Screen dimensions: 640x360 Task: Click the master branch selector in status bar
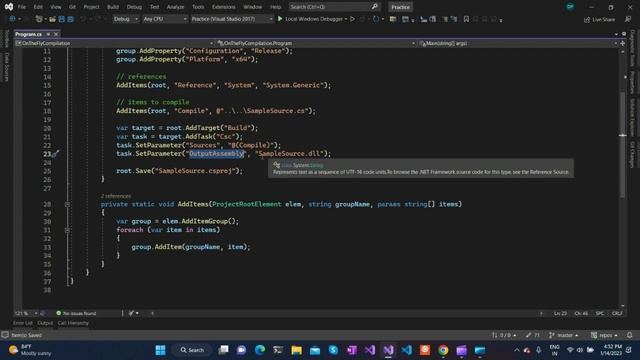(x=564, y=335)
